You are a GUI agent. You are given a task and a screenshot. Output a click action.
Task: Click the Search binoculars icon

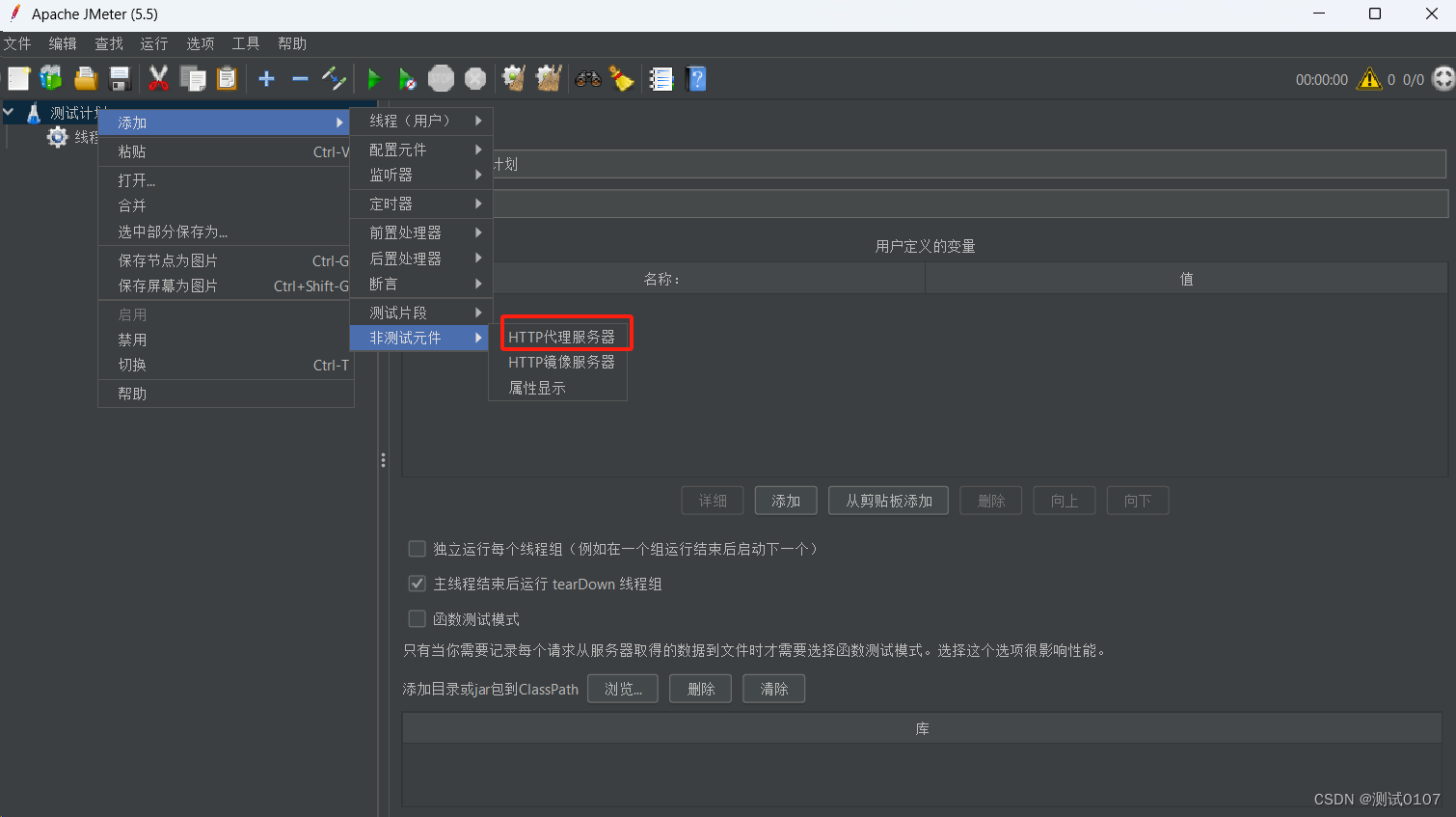pyautogui.click(x=588, y=79)
